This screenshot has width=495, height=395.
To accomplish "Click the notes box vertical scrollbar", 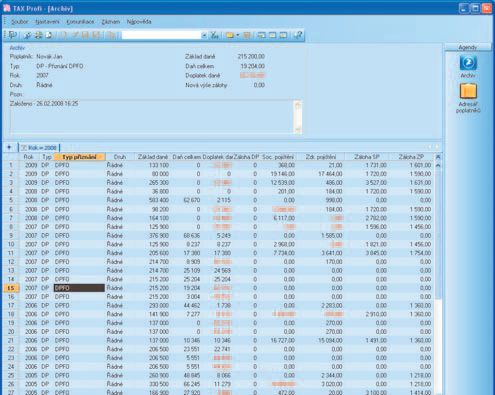I will pos(298,117).
